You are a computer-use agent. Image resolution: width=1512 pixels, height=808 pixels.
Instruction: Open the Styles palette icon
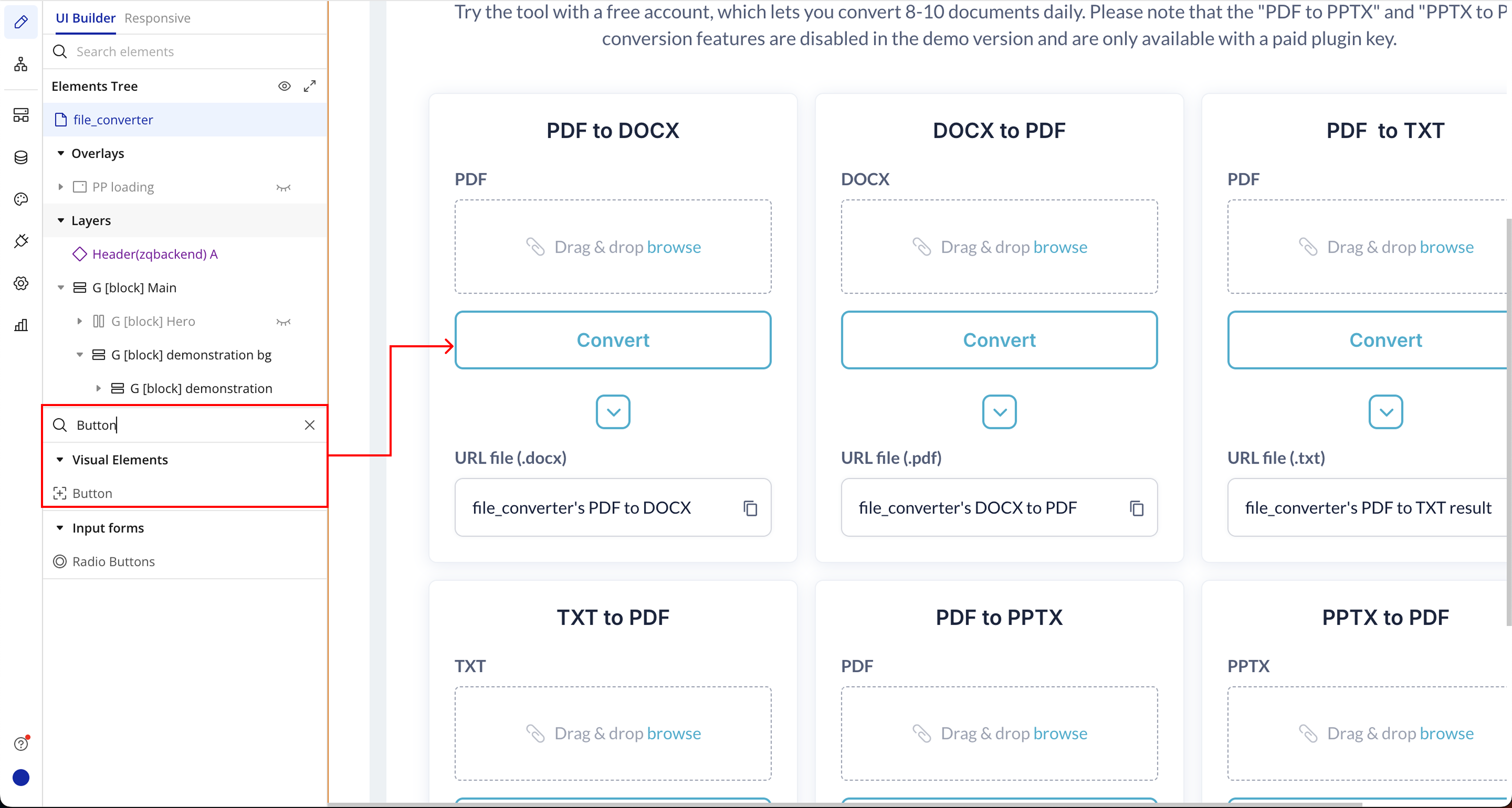coord(21,199)
